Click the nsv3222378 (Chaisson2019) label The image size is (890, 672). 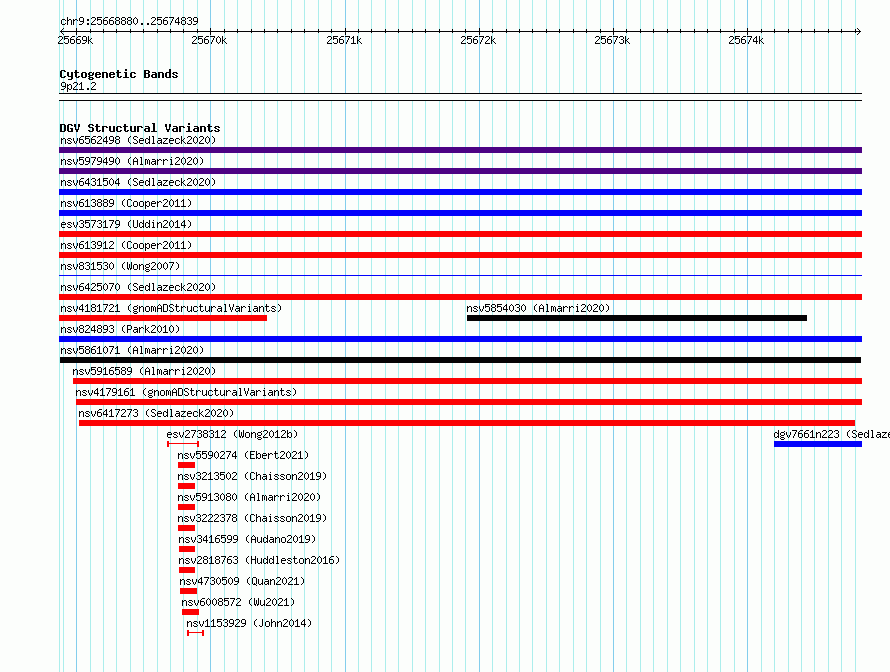(x=252, y=518)
